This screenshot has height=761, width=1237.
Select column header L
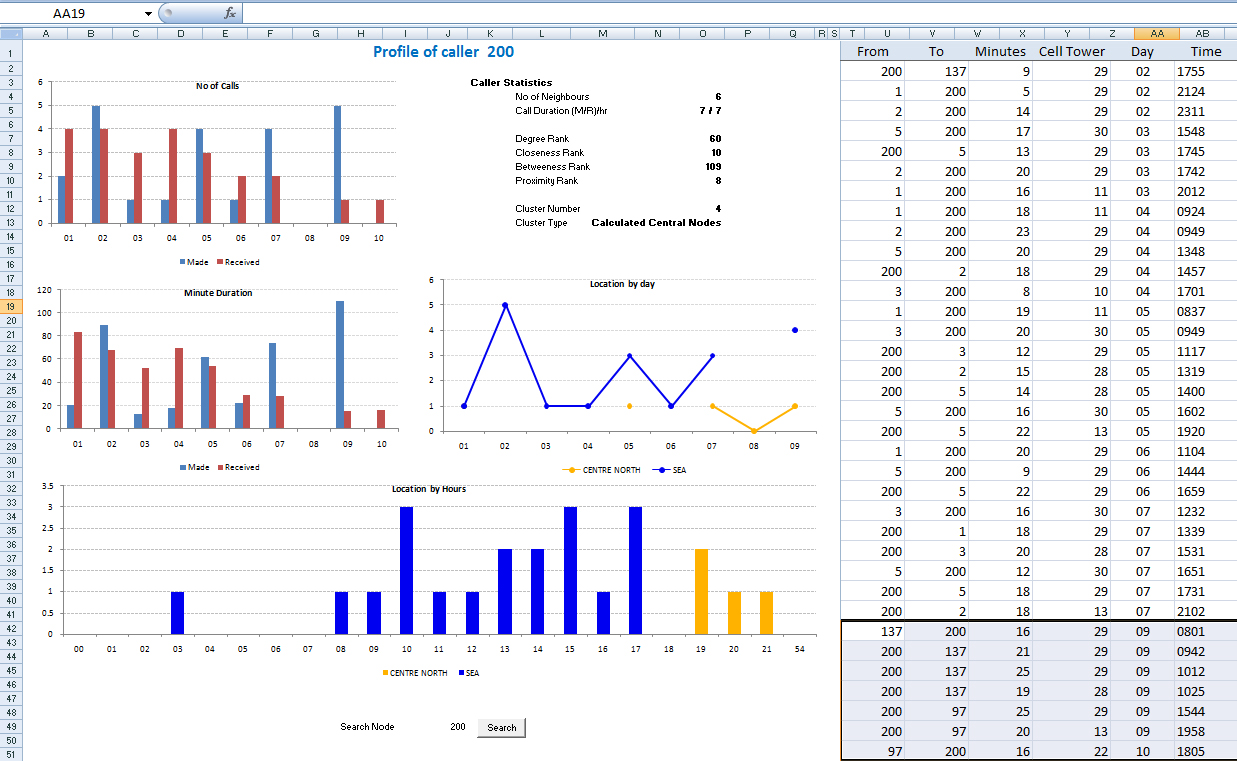tap(541, 34)
